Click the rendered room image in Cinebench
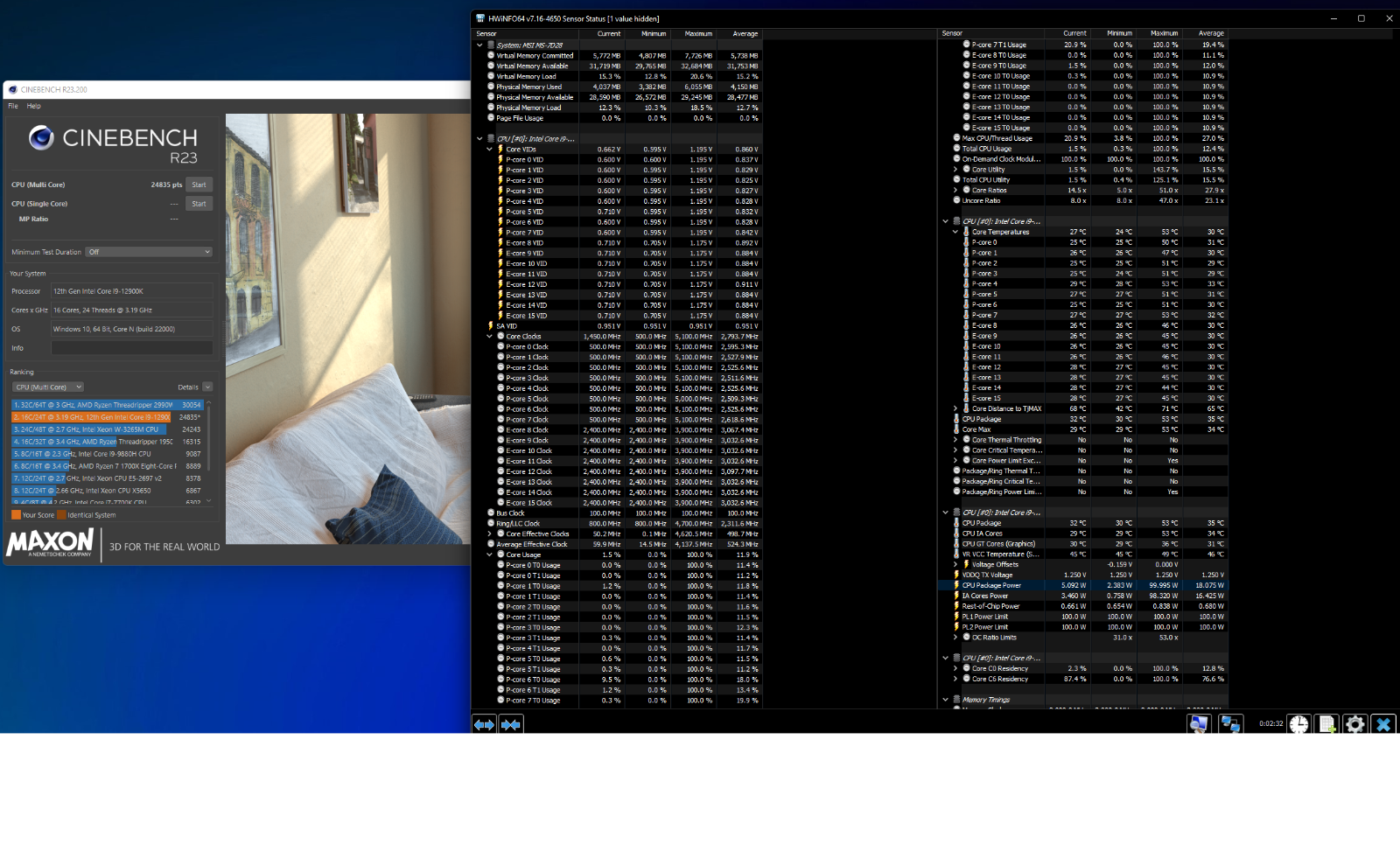Viewport: 1400px width, 844px height. pos(347,329)
